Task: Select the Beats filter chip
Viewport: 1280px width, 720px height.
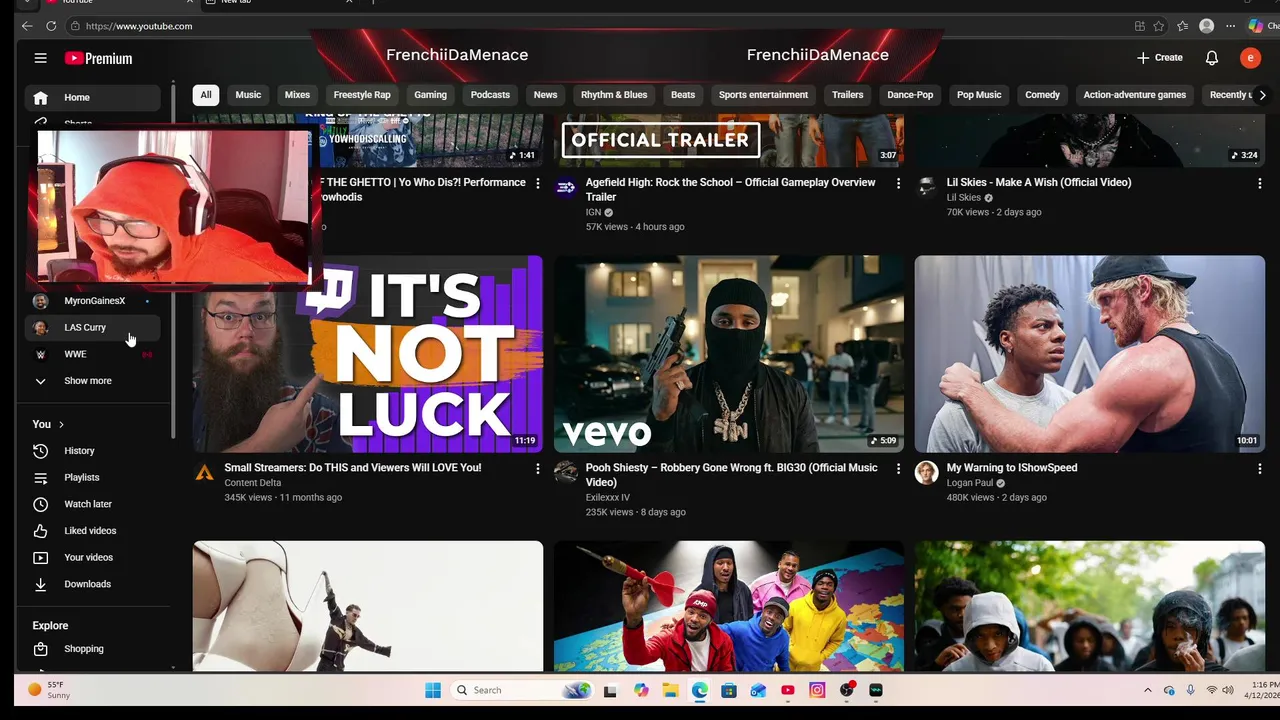Action: tap(683, 95)
